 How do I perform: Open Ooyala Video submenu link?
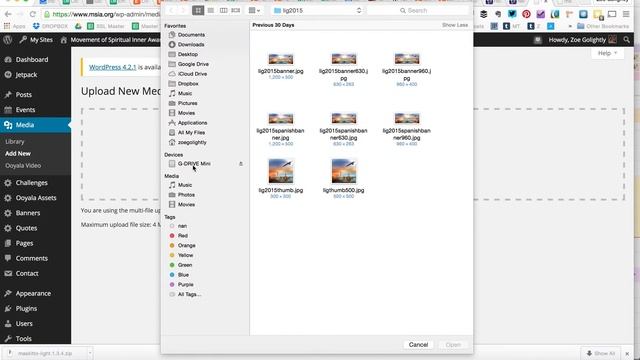tap(23, 166)
